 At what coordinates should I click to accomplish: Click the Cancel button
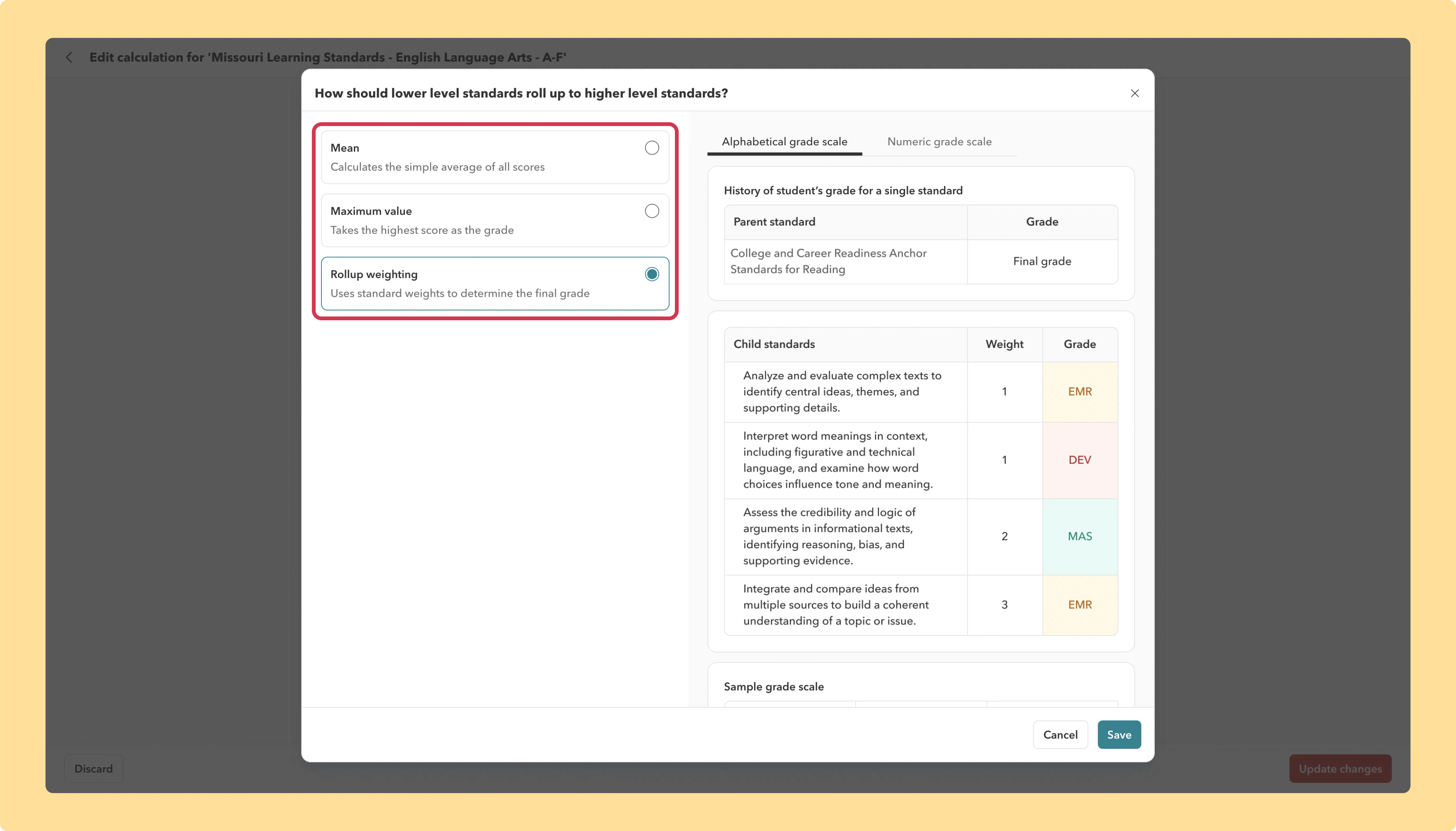tap(1060, 735)
